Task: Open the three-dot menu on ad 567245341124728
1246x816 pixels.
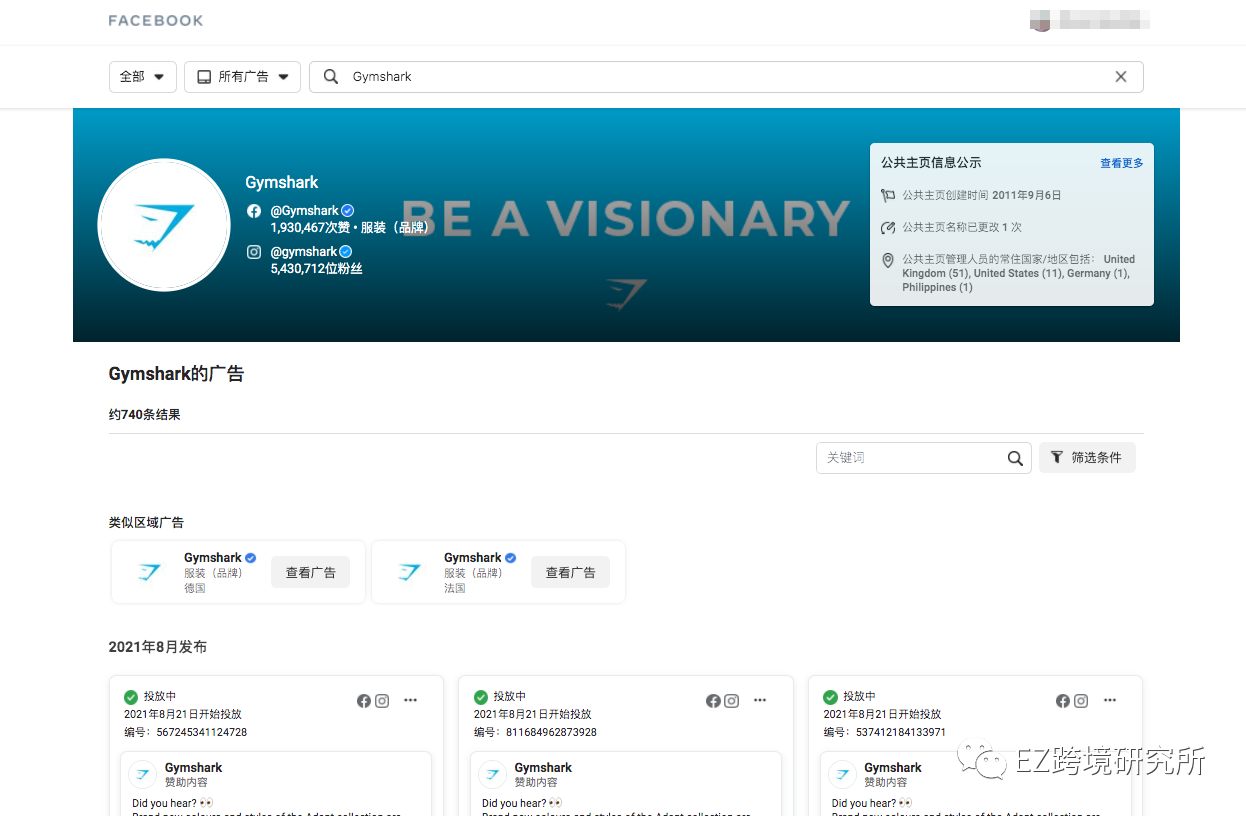Action: (x=410, y=701)
